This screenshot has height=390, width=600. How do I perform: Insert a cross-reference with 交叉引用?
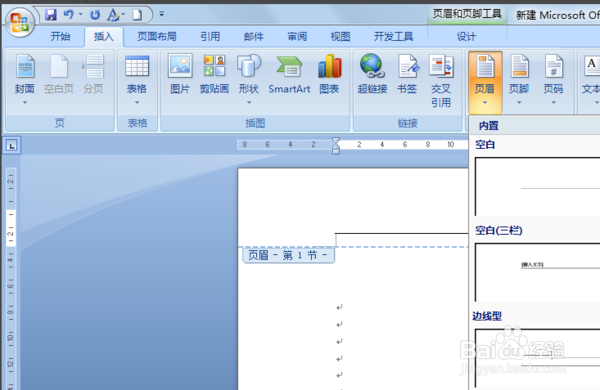(x=441, y=80)
